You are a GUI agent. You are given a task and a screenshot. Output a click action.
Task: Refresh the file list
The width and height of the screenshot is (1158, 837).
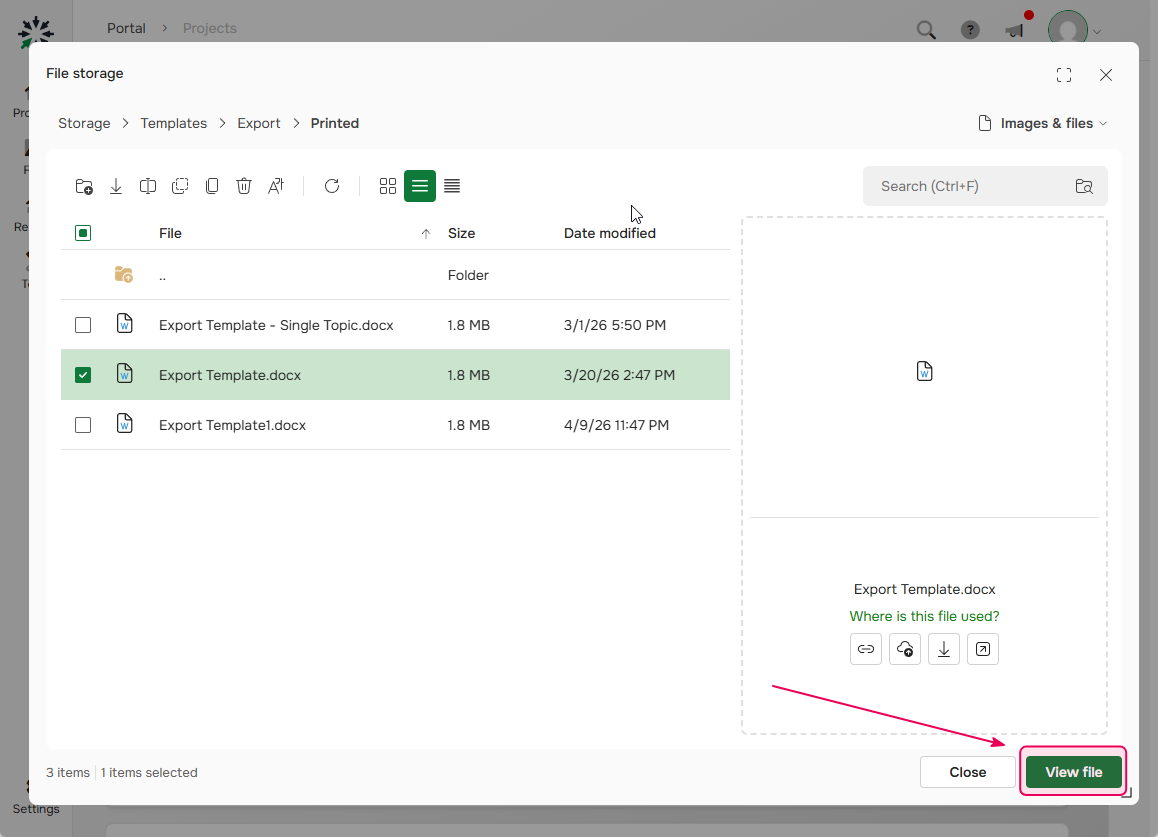point(332,186)
